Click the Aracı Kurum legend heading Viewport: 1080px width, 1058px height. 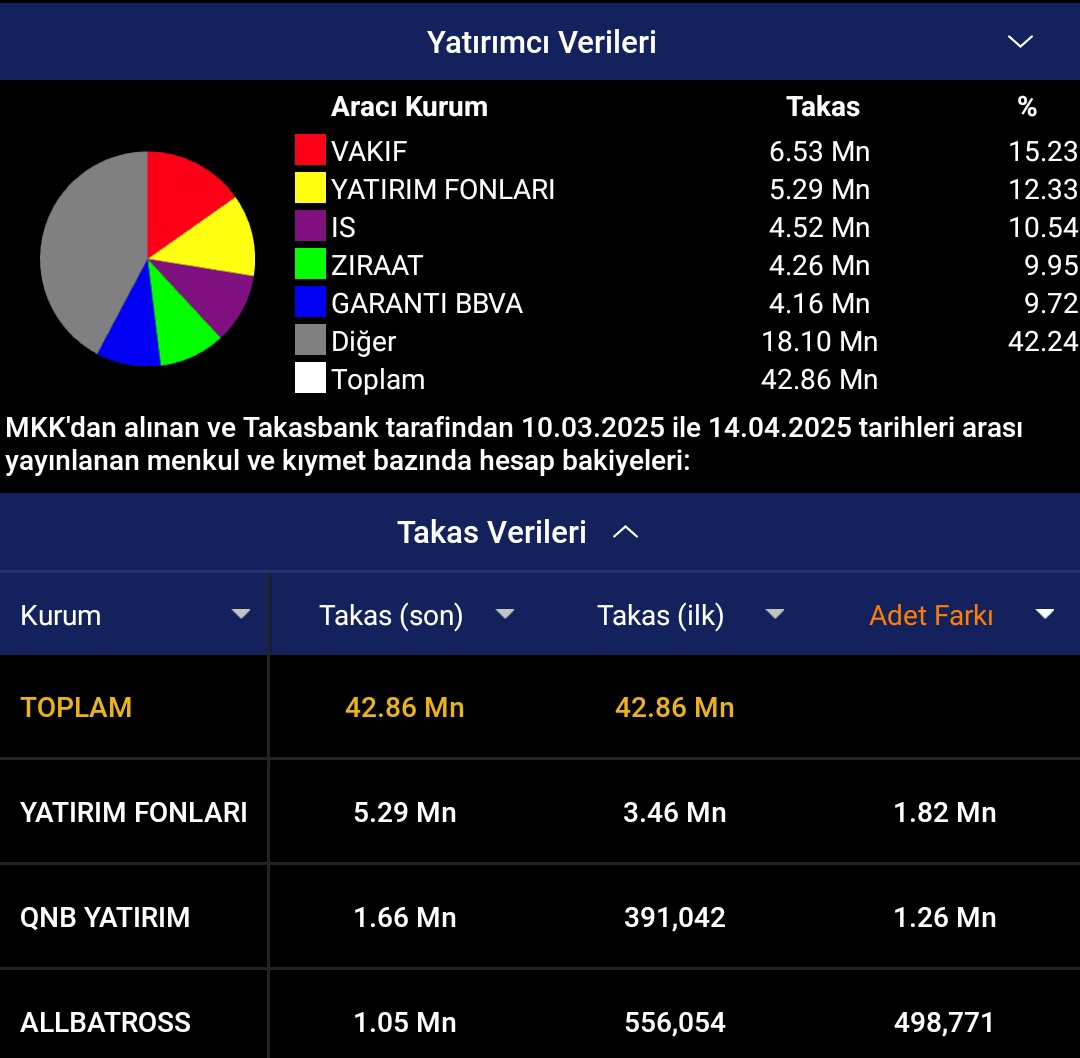[409, 107]
